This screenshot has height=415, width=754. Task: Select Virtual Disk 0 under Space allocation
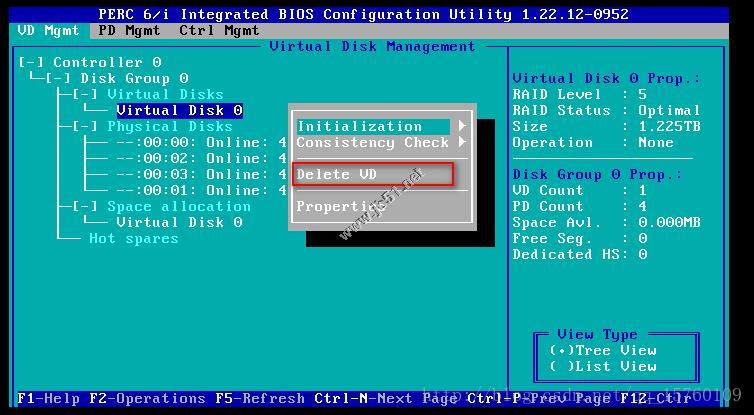(179, 222)
